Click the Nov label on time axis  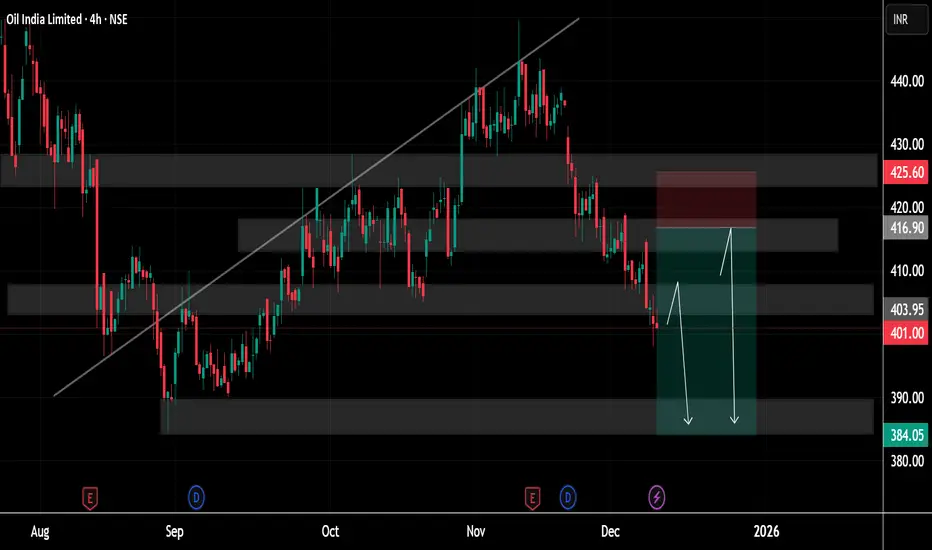476,531
